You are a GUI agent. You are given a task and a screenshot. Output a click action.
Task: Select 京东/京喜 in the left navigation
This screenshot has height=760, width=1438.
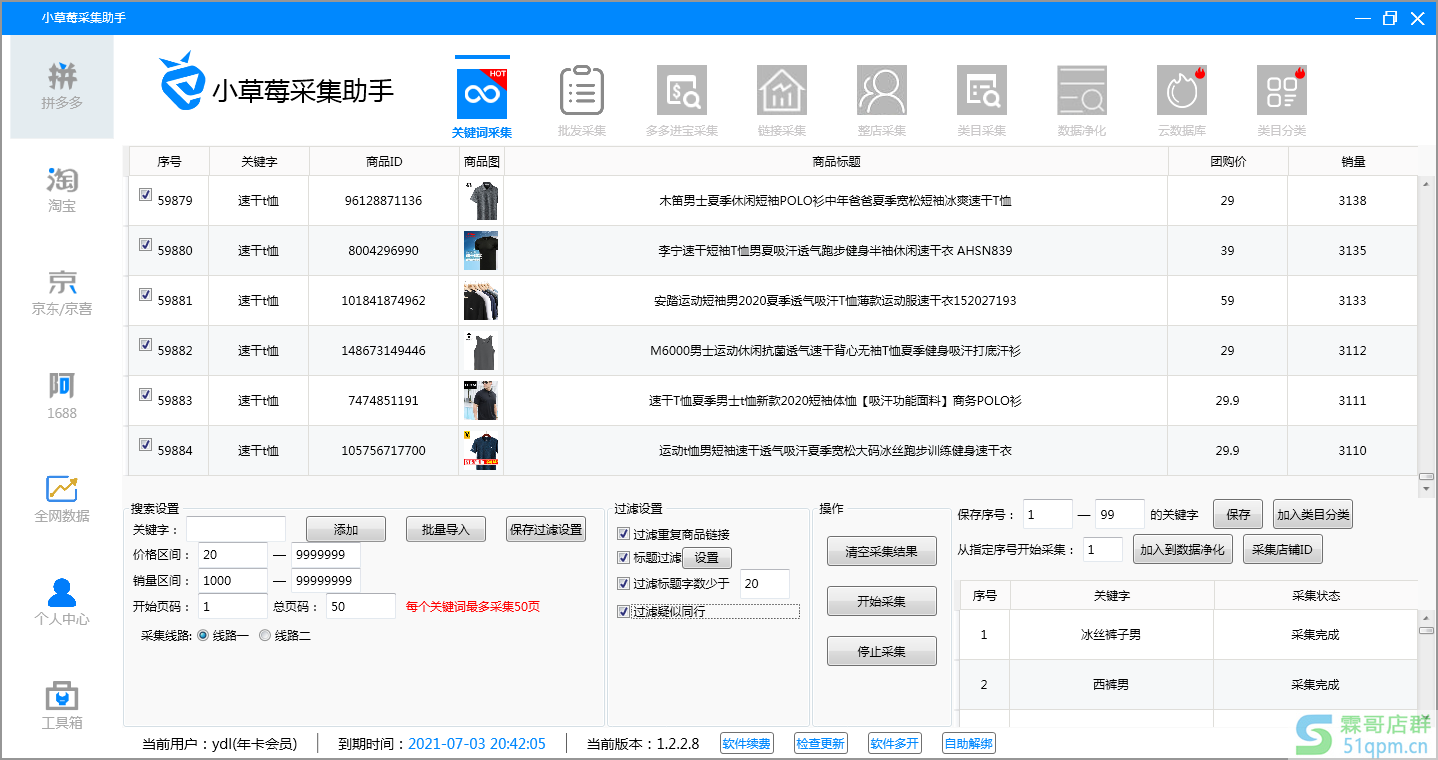click(61, 290)
